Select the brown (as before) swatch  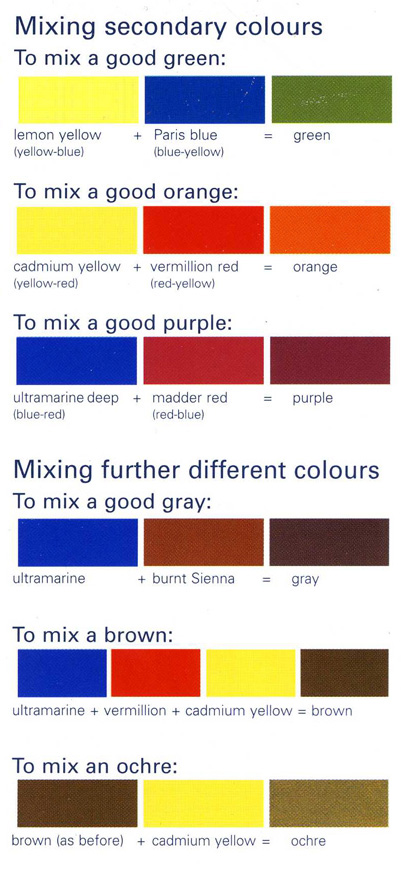click(77, 804)
